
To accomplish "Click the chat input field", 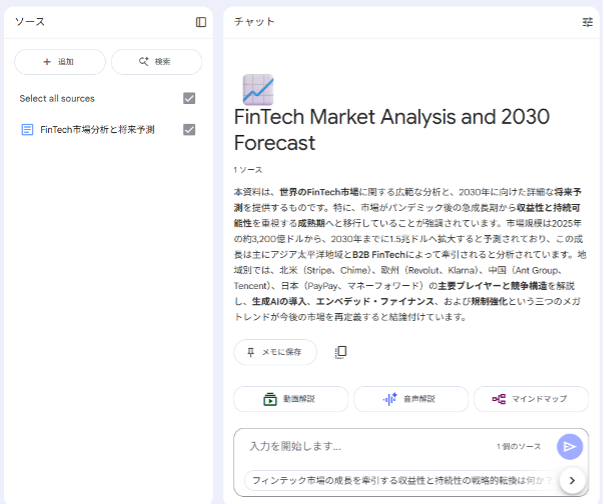I will point(360,446).
